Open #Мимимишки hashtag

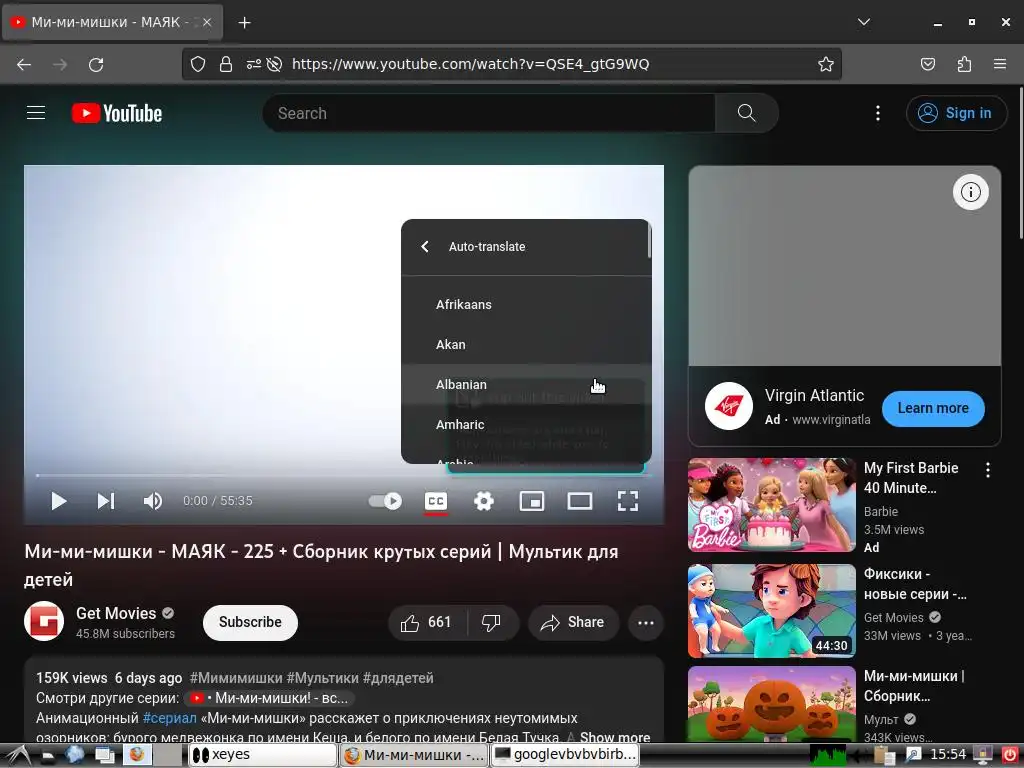[x=236, y=678]
